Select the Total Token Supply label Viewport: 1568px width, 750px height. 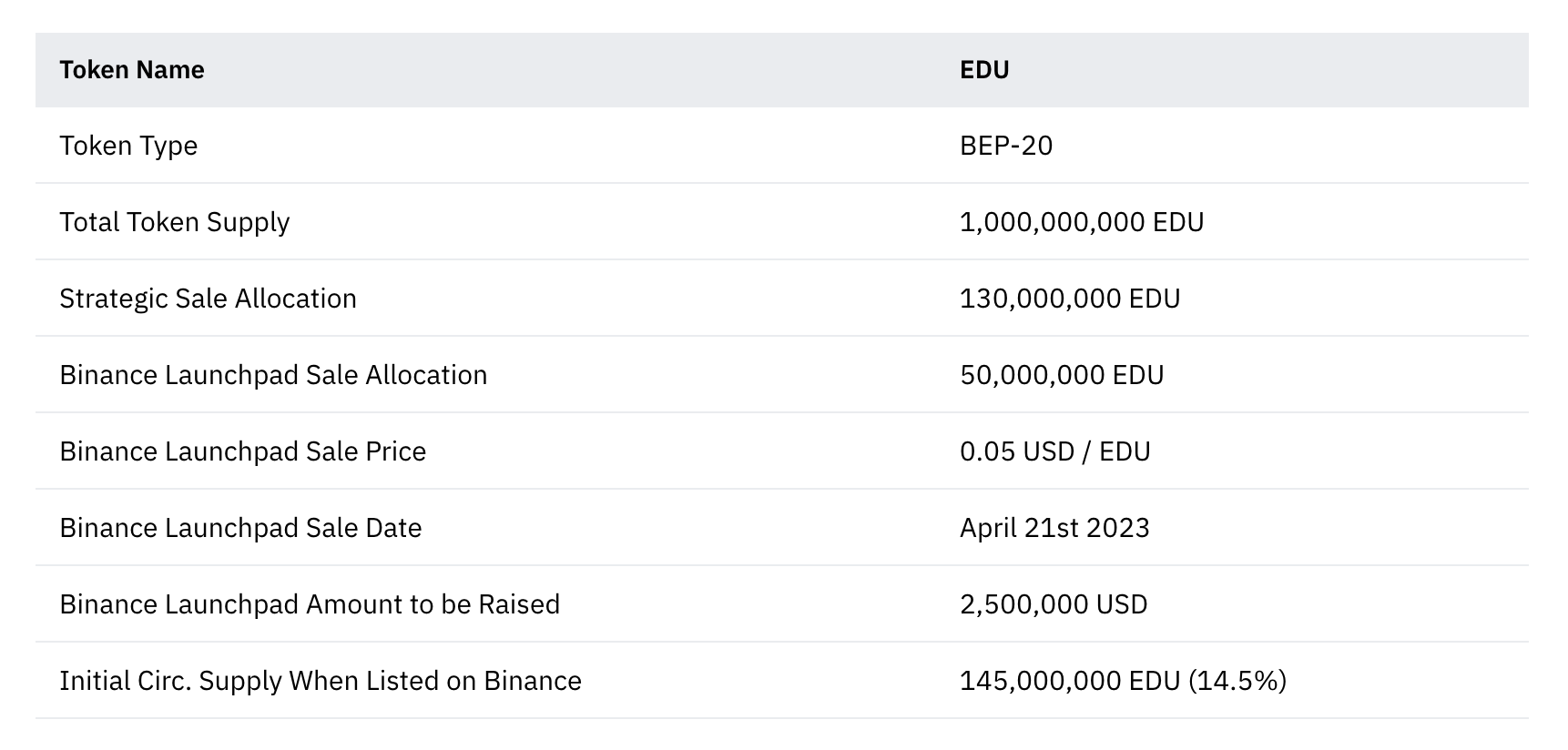point(174,222)
